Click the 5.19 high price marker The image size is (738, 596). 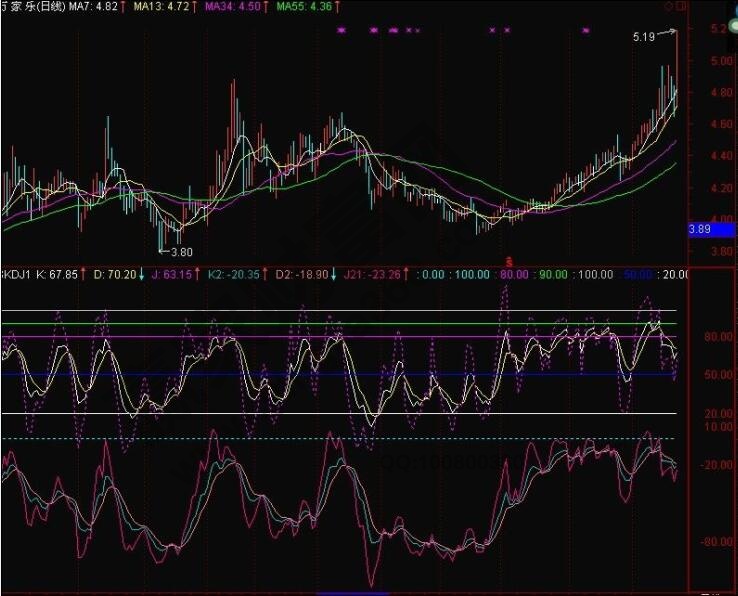tap(645, 37)
